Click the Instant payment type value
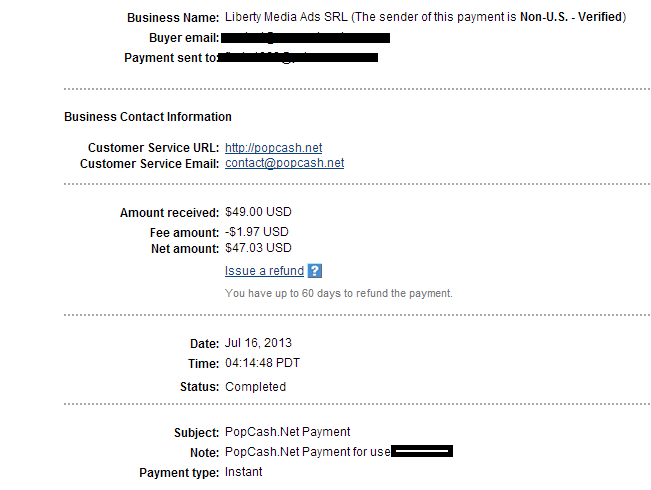The width and height of the screenshot is (651, 490). [244, 472]
